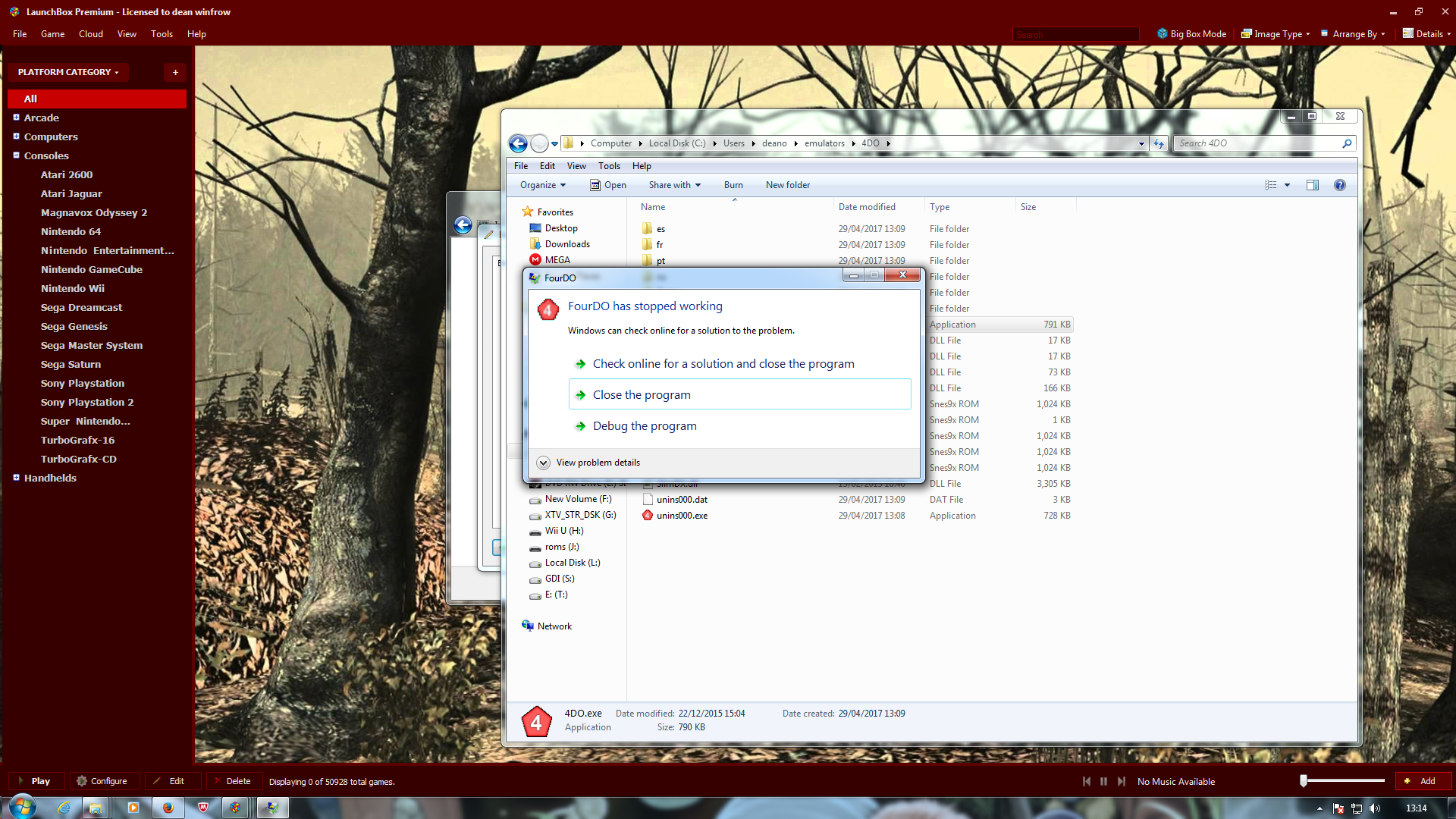Click LaunchBox search field
The width and height of the screenshot is (1456, 819).
[x=1075, y=34]
